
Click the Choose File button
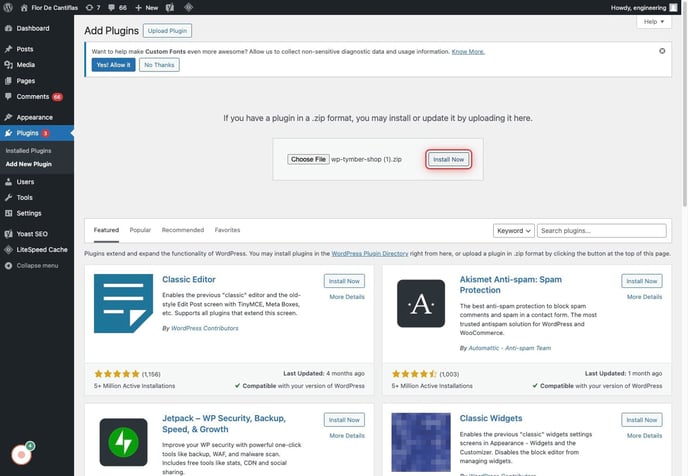coord(308,159)
